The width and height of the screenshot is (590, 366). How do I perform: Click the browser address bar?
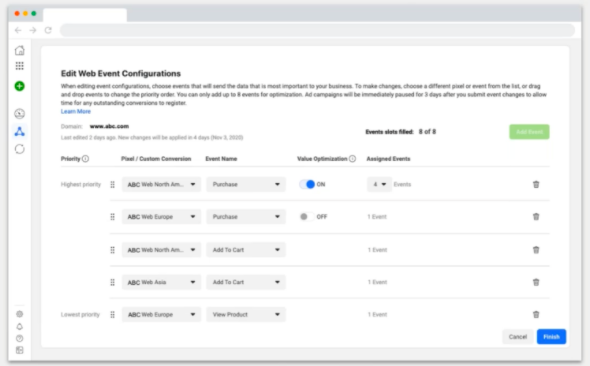(317, 30)
